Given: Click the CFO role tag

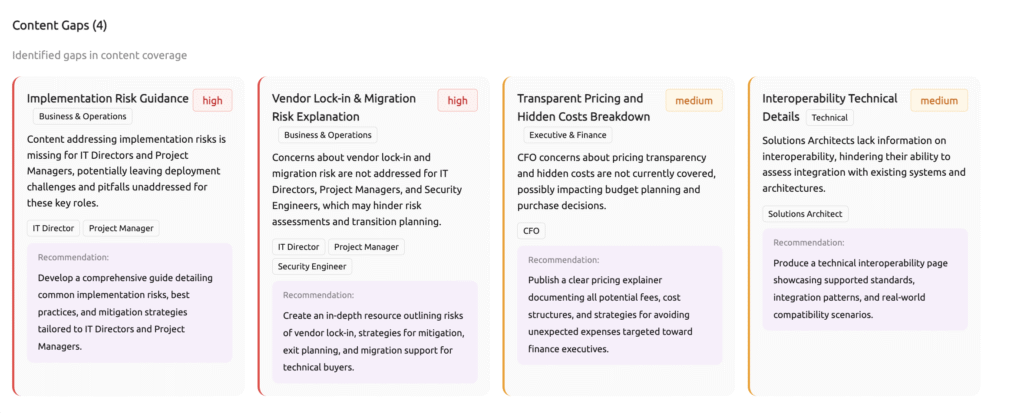Looking at the screenshot, I should (530, 230).
